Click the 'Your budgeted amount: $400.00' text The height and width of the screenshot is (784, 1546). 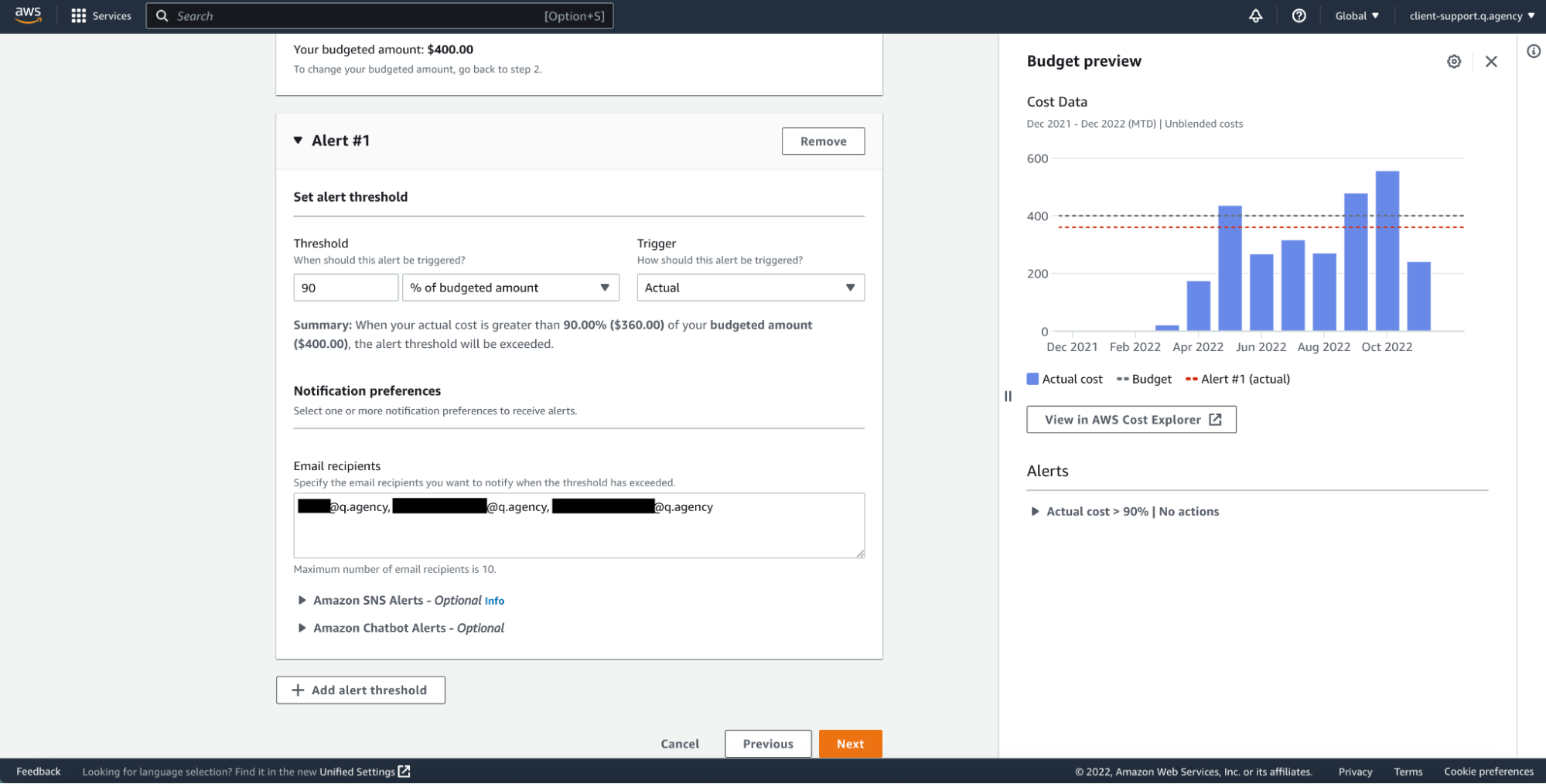coord(384,49)
